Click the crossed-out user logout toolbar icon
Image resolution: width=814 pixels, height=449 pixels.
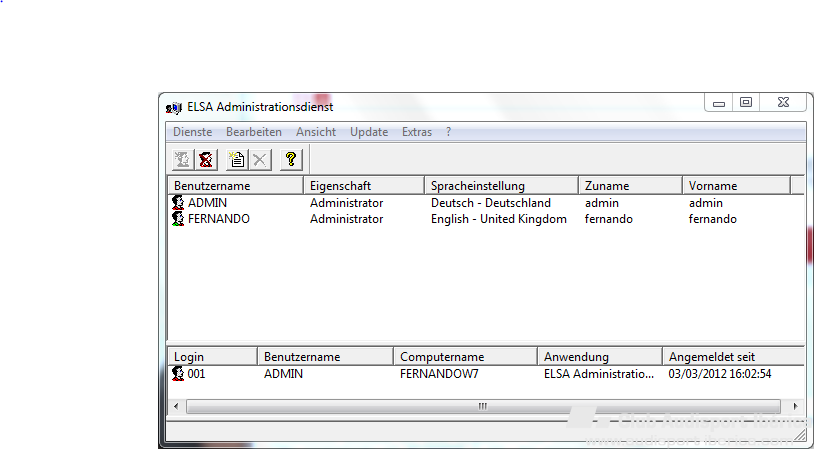point(206,160)
